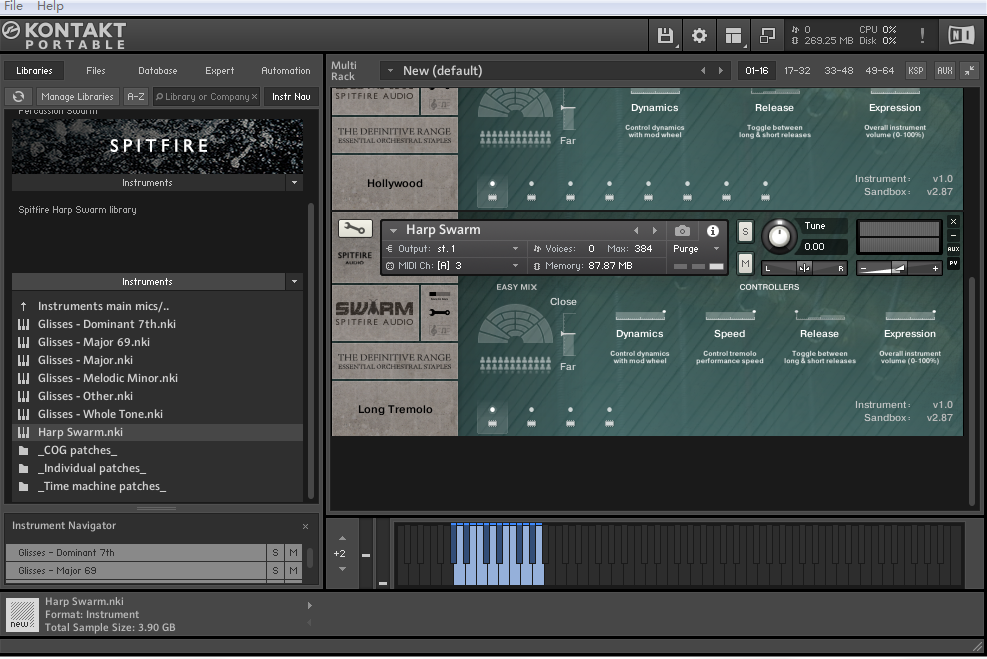Show Harp Swarm info icon
Image resolution: width=987 pixels, height=659 pixels.
coord(713,231)
